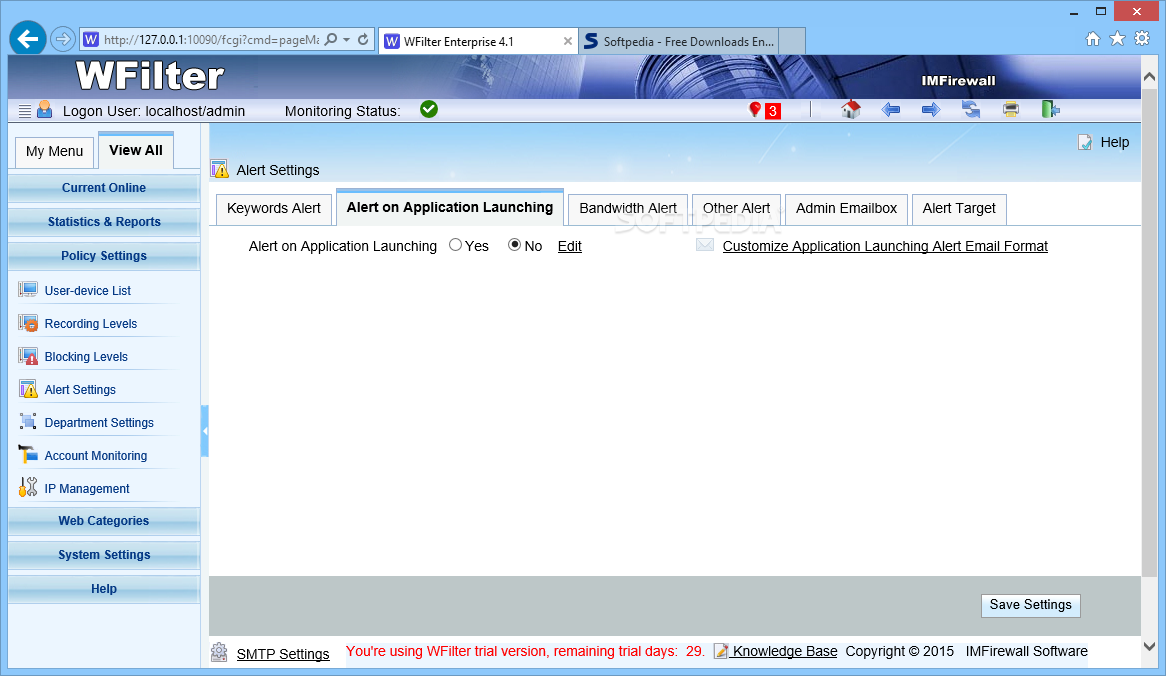The image size is (1166, 676).
Task: Switch to Bandwidth Alert tab
Action: click(628, 209)
